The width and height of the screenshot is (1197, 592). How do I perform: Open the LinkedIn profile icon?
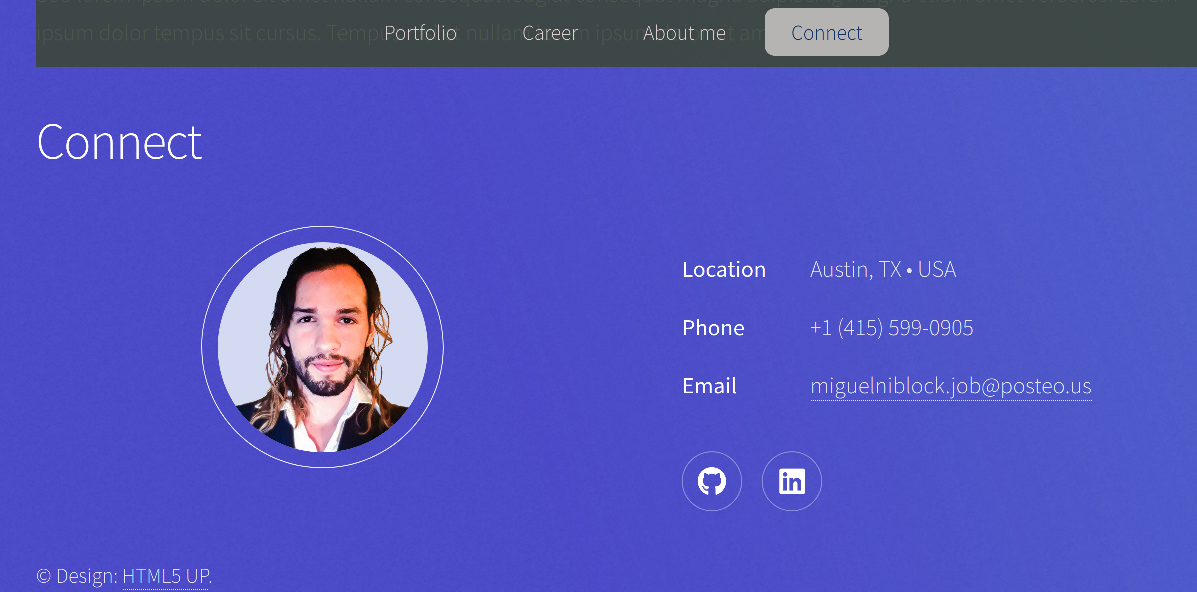pos(792,481)
